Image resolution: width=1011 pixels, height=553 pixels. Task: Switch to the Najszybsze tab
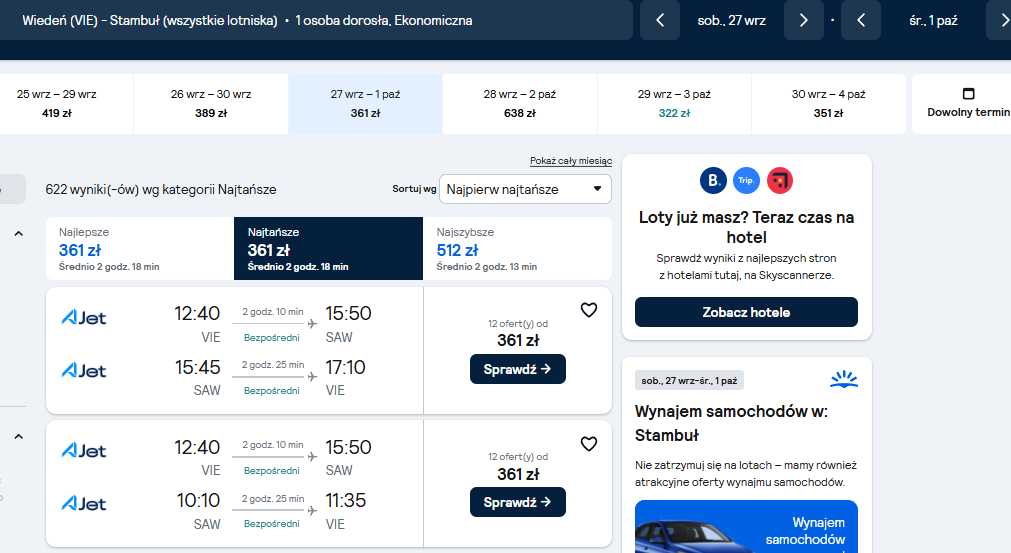(x=517, y=249)
